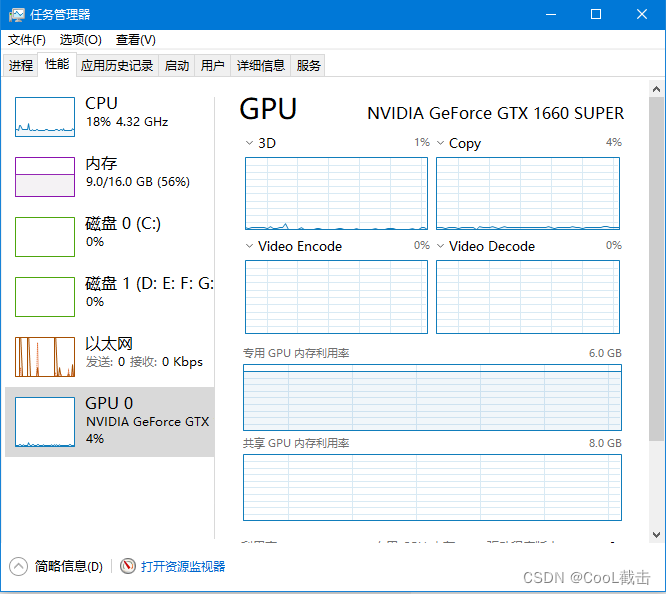
Task: Click the scrollbar up arrow
Action: [656, 89]
